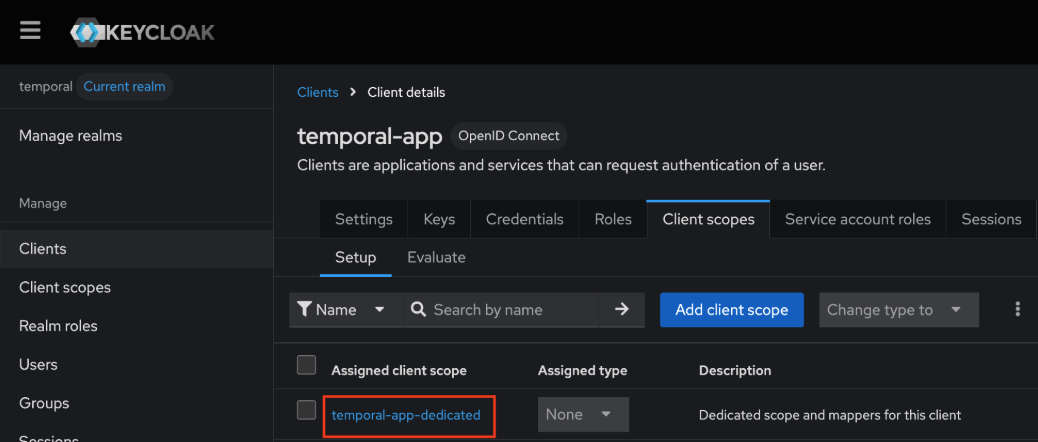Click the Search by name field

501,310
